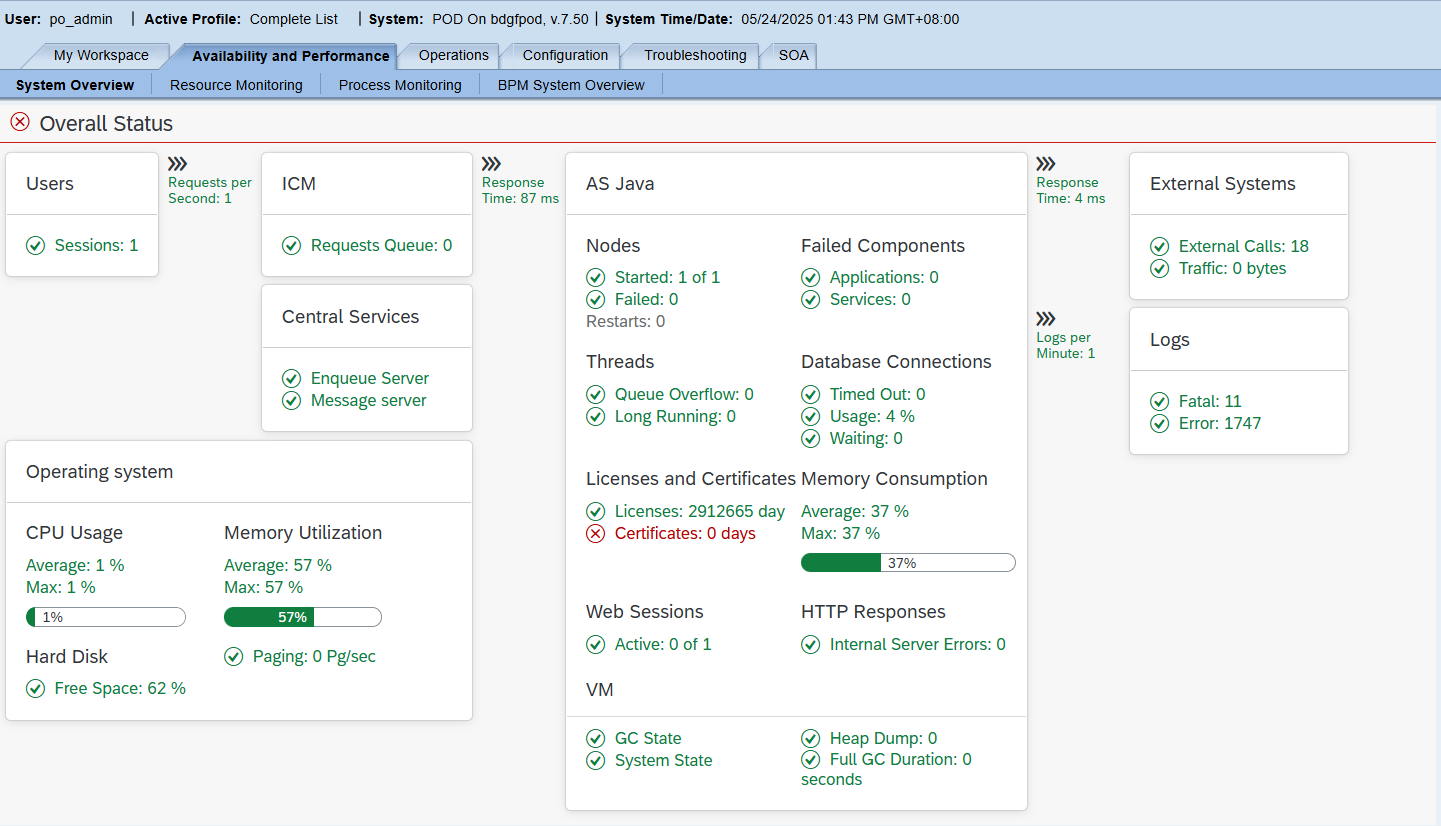Screen dimensions: 1441x826
Task: Click the green check beside Requests Queue
Action: tap(291, 246)
